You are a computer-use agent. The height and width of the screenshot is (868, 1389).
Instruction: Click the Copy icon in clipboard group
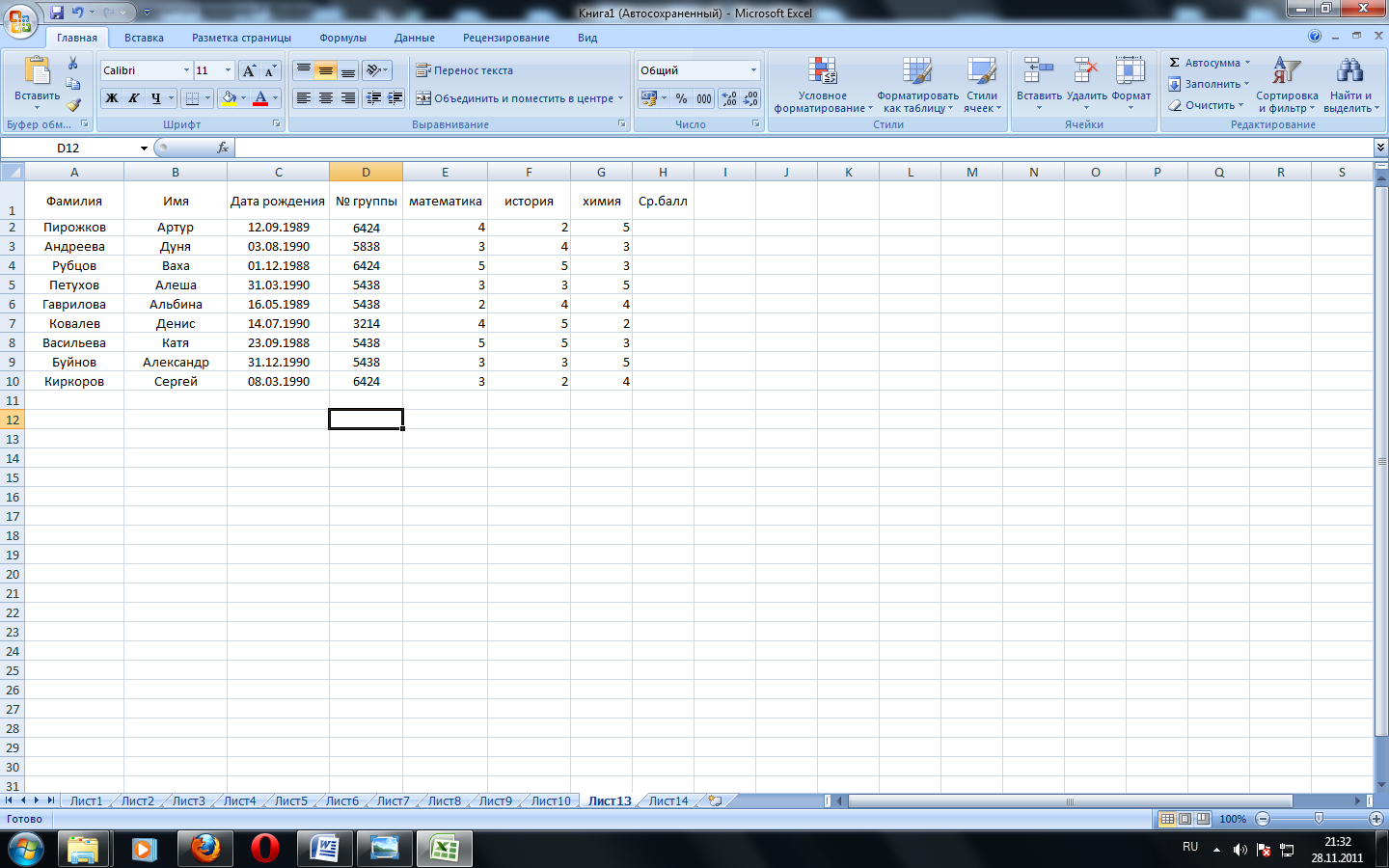click(73, 84)
